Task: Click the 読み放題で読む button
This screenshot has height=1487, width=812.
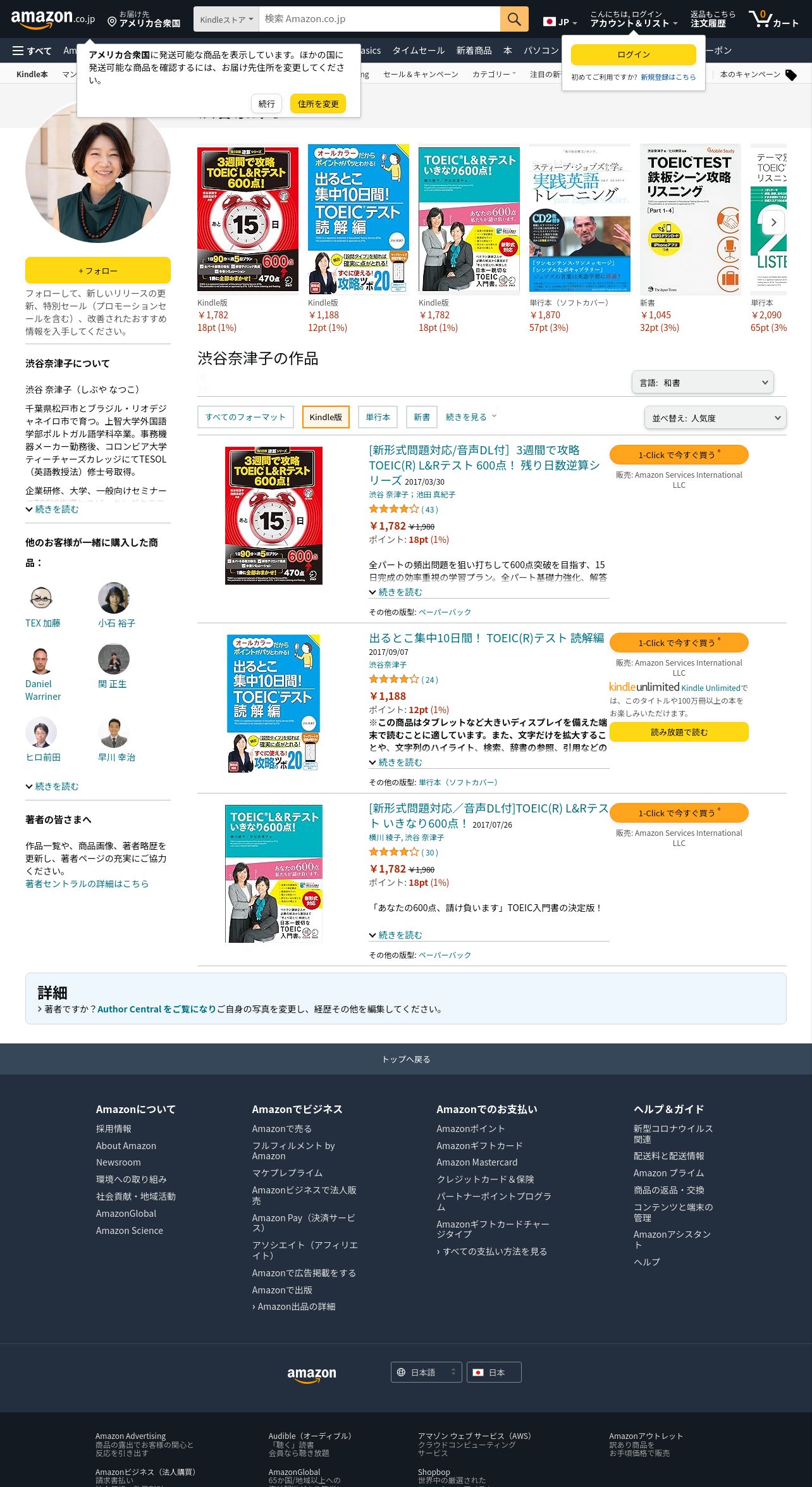Action: tap(679, 731)
